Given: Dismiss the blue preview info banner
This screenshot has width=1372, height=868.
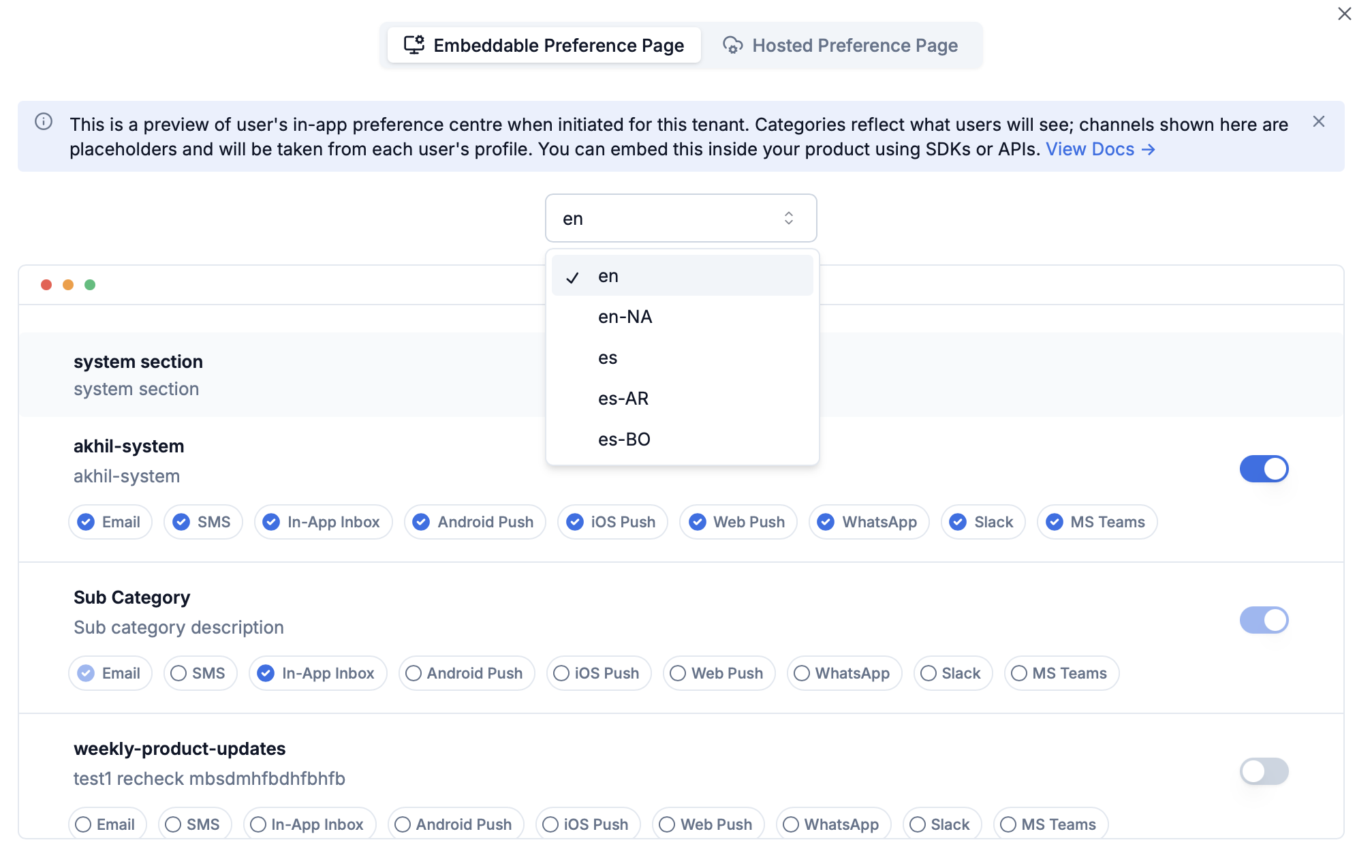Looking at the screenshot, I should coord(1319,122).
